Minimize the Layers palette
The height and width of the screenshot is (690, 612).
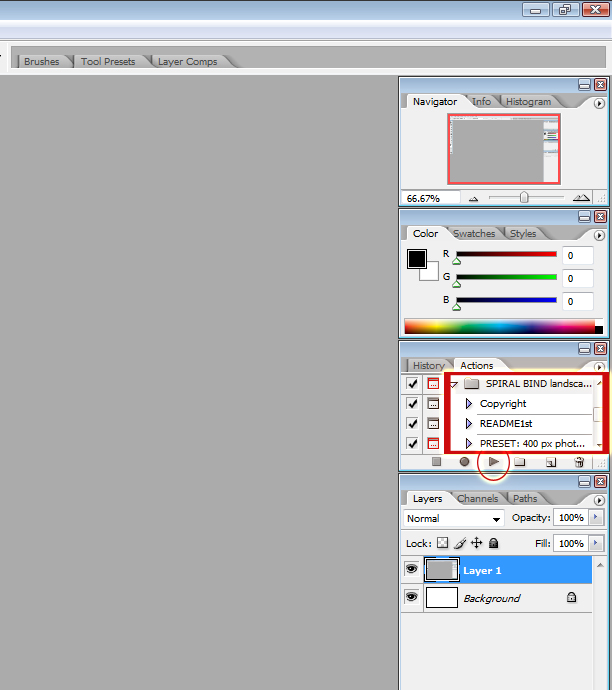point(584,481)
